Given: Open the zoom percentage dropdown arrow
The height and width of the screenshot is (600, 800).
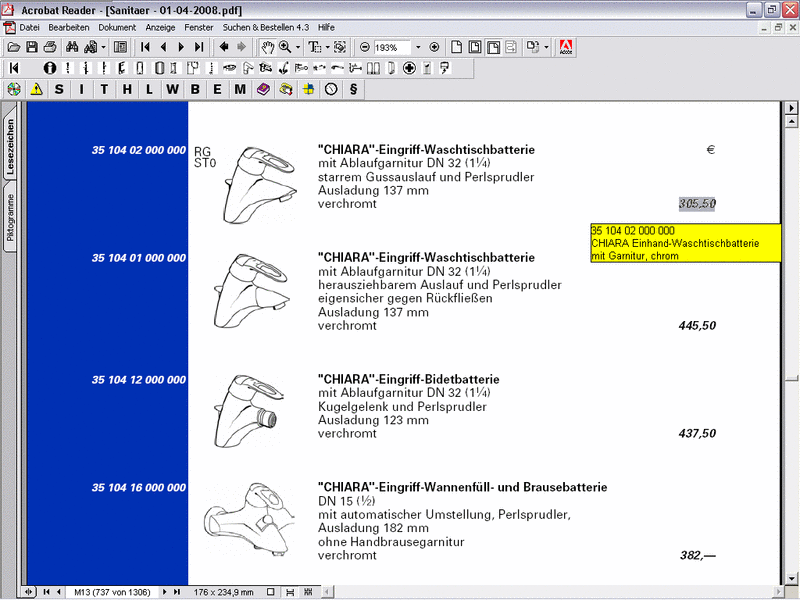Looking at the screenshot, I should coord(418,47).
